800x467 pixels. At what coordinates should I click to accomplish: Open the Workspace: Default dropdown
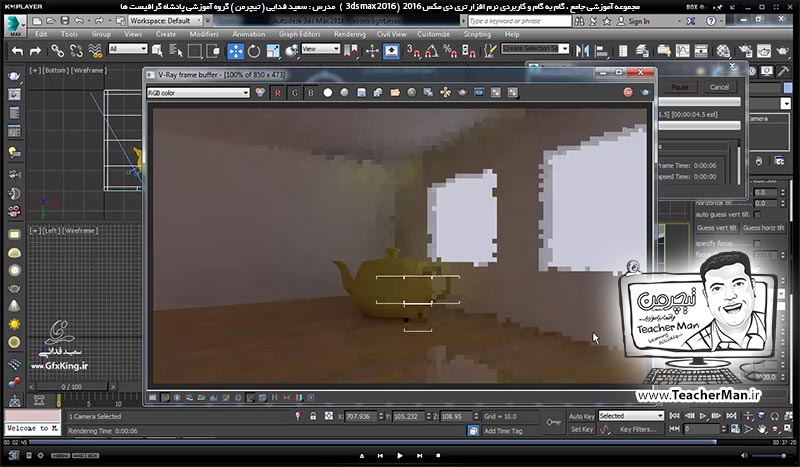point(165,21)
